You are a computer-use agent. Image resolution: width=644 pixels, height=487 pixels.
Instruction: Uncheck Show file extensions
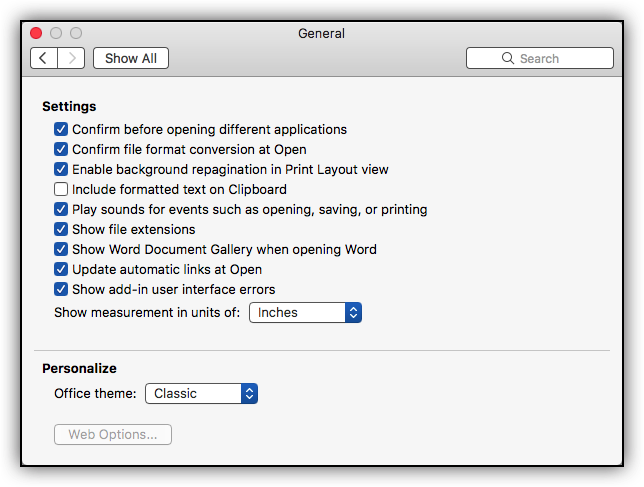coord(61,229)
